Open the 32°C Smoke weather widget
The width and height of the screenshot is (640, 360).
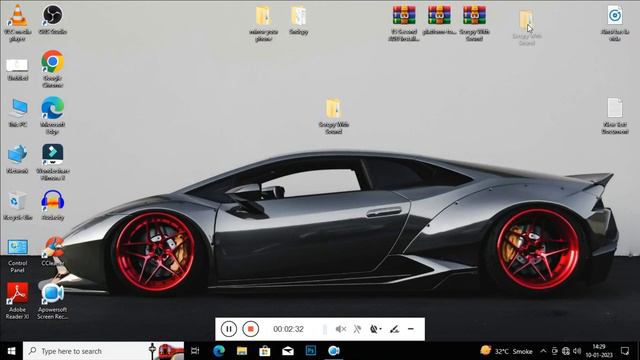coord(507,351)
